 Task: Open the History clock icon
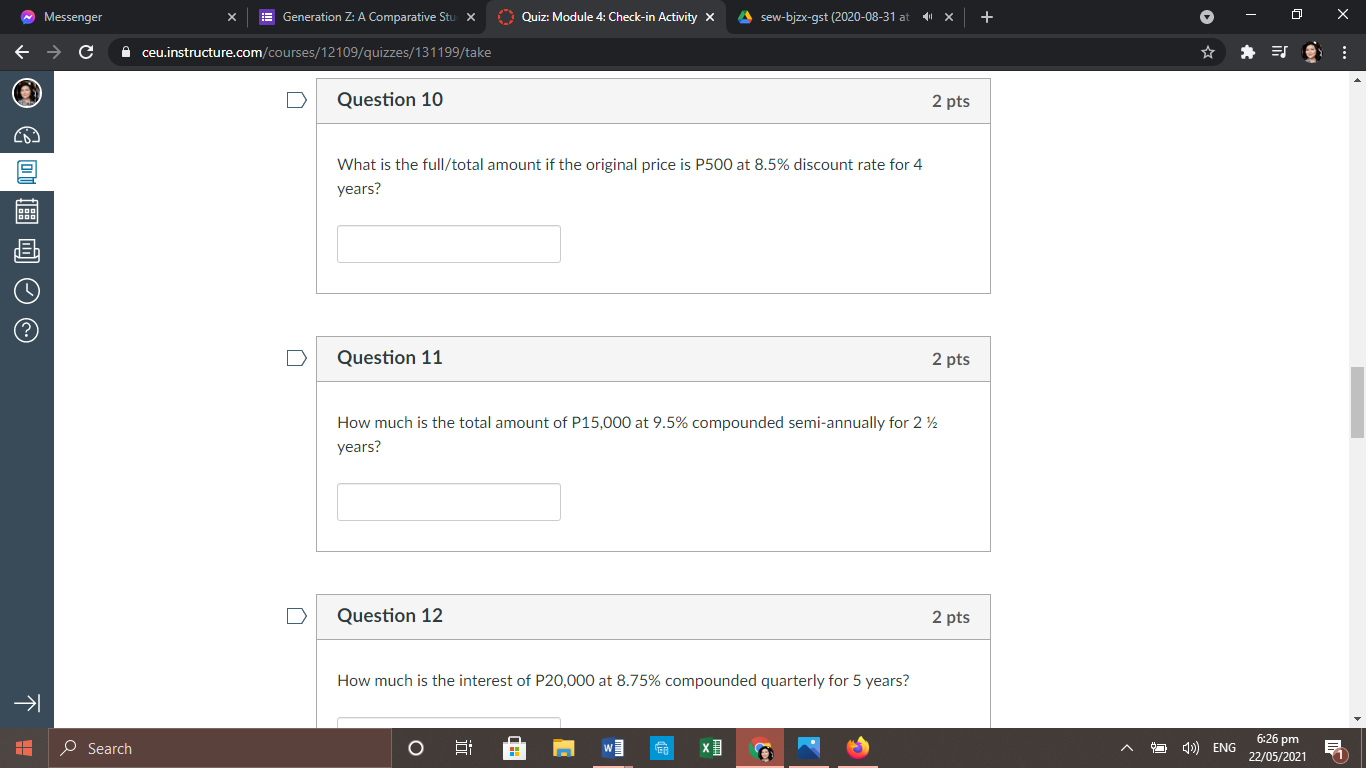click(27, 291)
